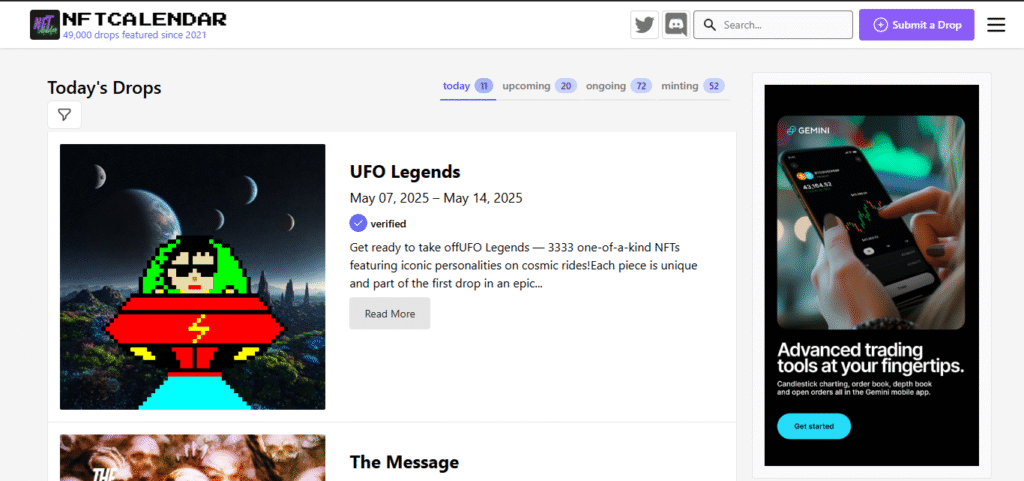The image size is (1024, 481).
Task: Click the Gemini logo in the ad
Action: click(808, 130)
